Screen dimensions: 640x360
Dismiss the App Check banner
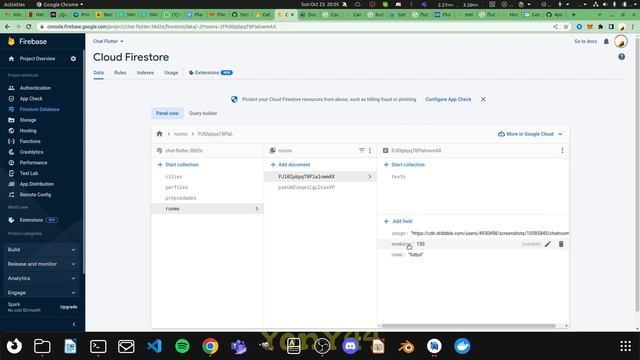[x=483, y=99]
